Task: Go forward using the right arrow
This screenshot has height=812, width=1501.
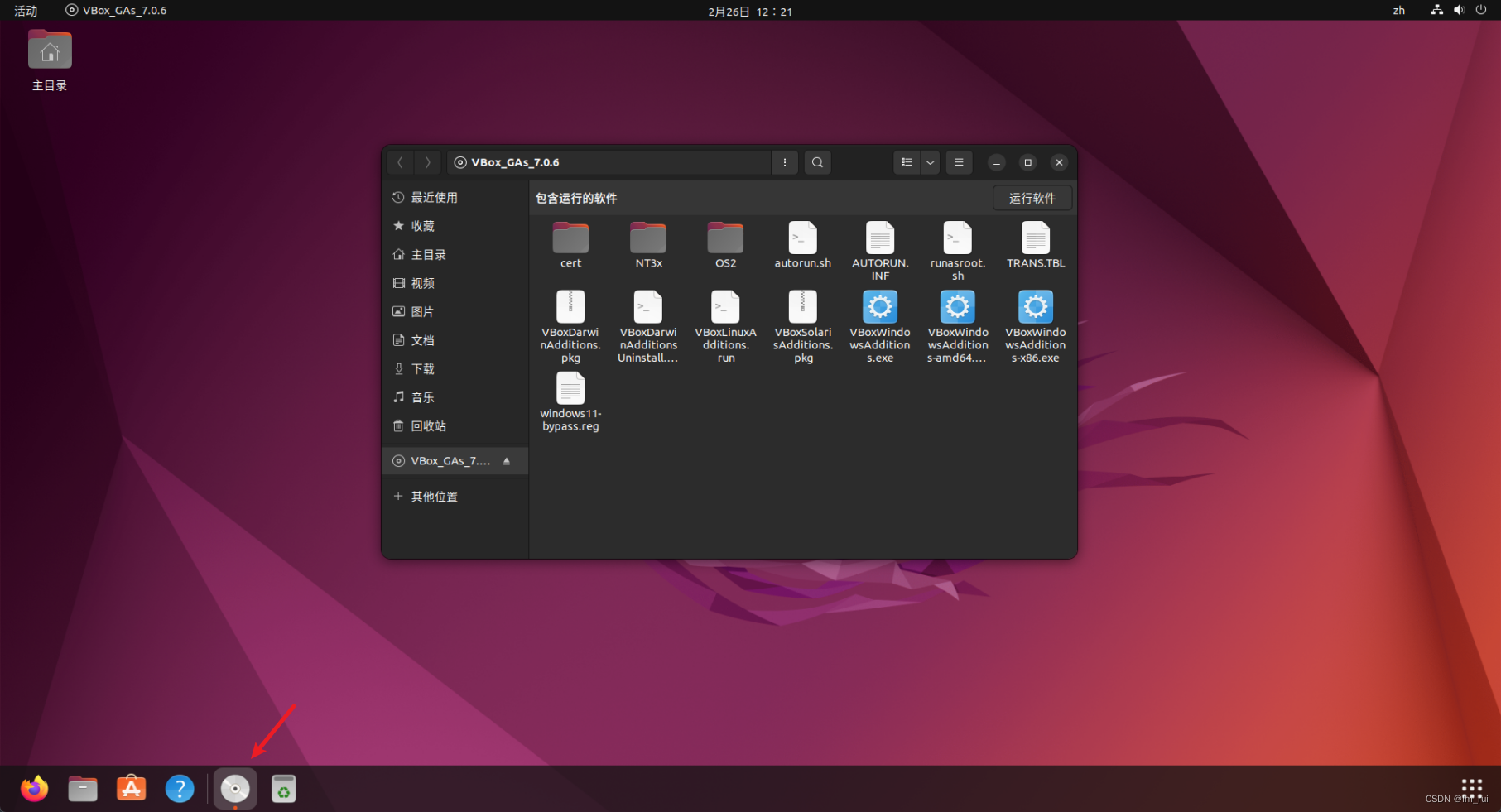Action: coord(427,162)
